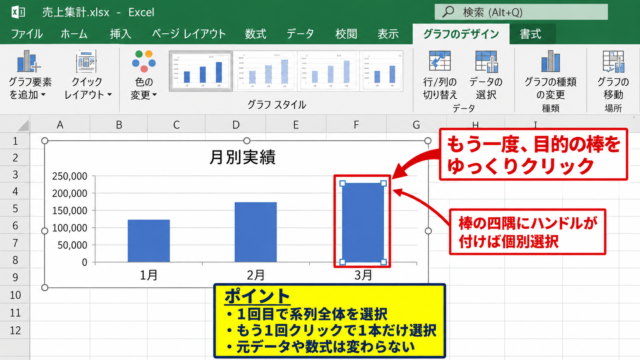Click the search magnifier icon
Viewport: 640px width, 360px height.
point(448,12)
